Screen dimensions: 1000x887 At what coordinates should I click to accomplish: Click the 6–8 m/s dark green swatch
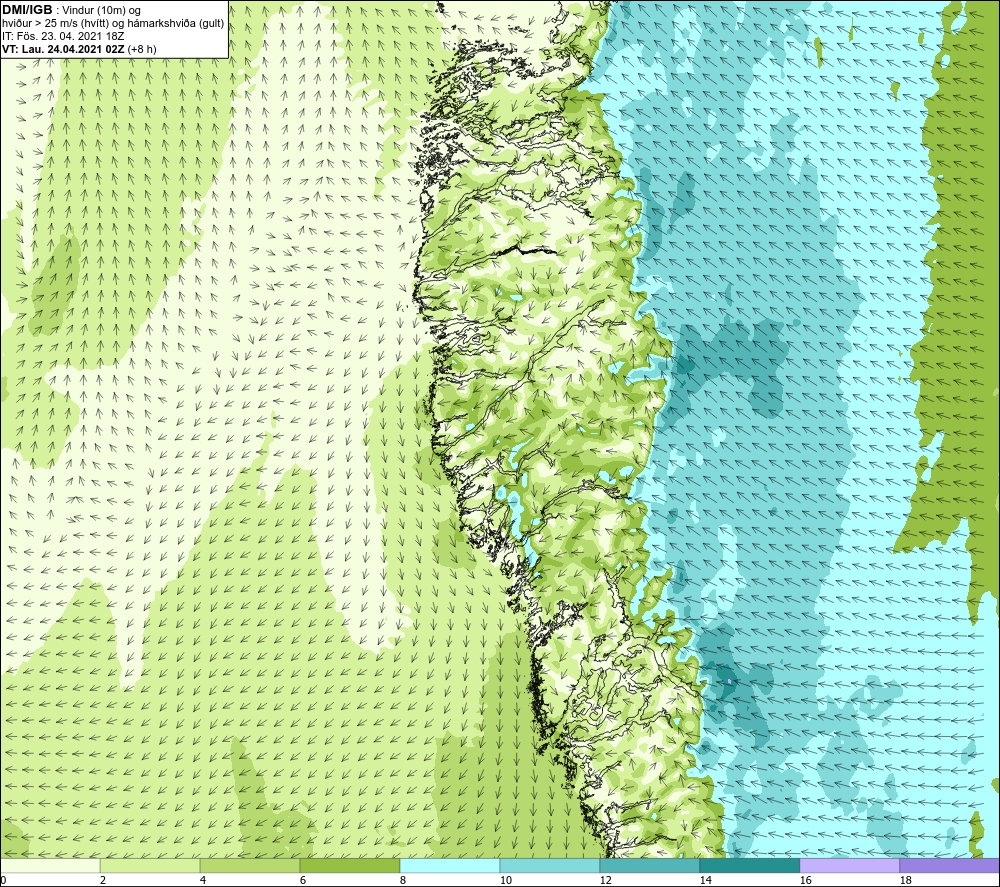[349, 865]
